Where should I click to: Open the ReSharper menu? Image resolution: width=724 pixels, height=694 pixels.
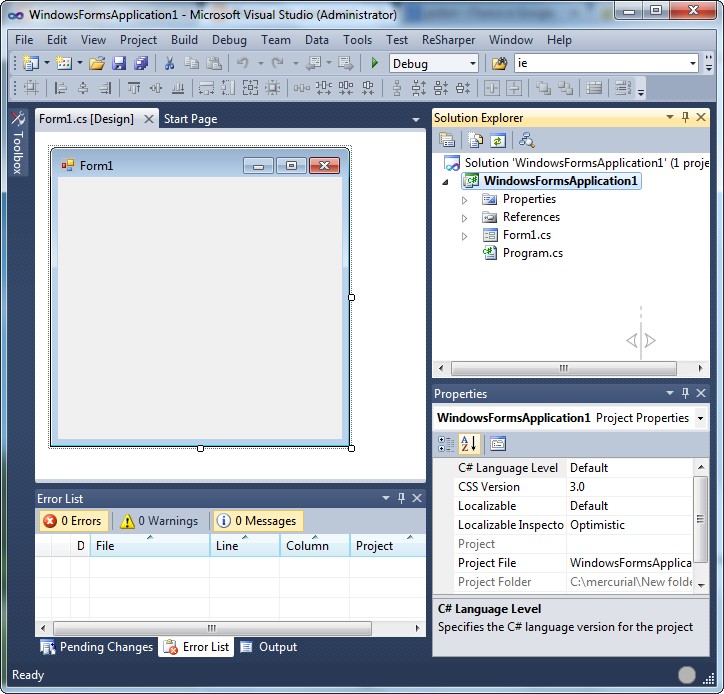click(448, 40)
